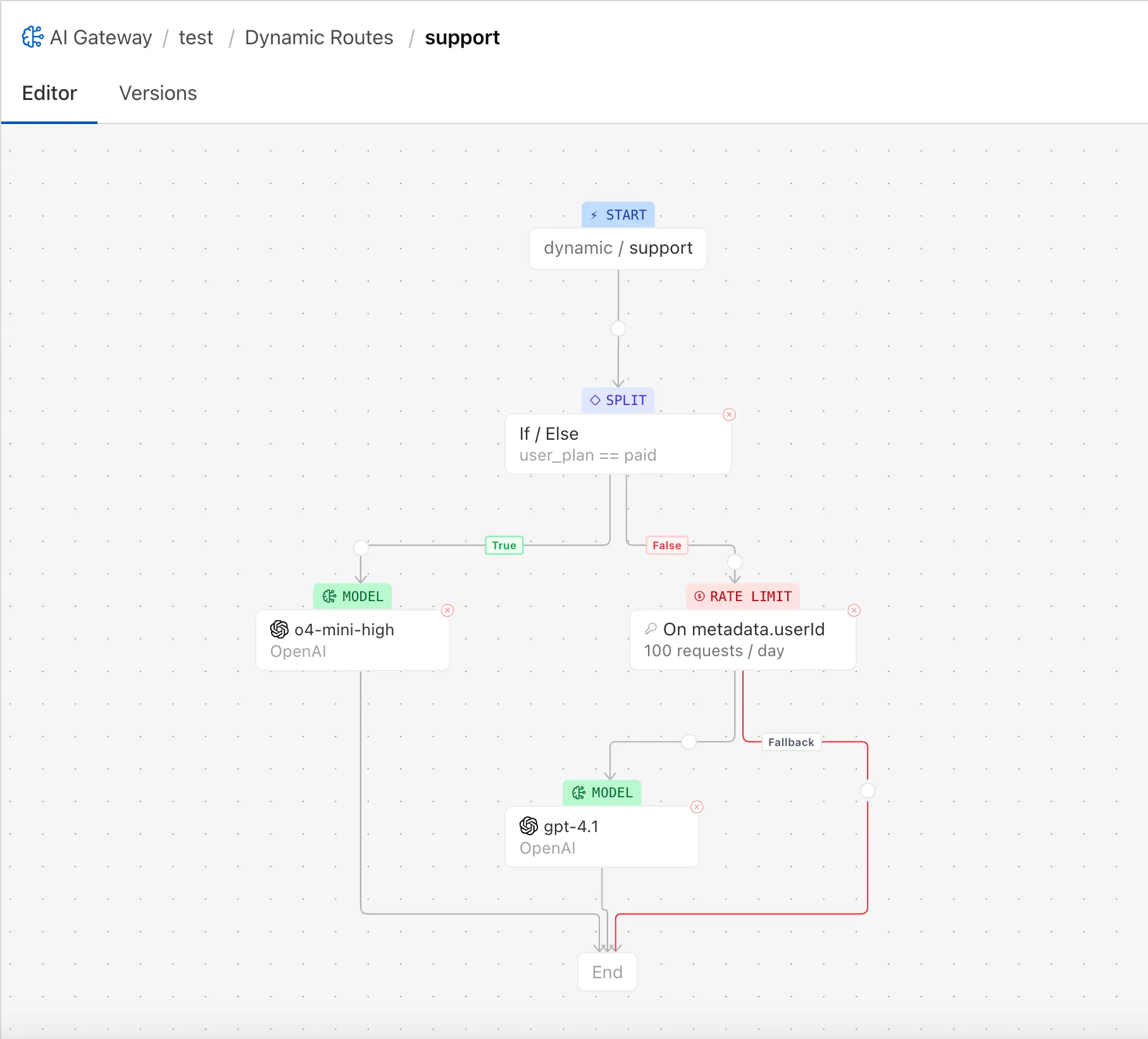Click the True edge label
This screenshot has width=1148, height=1039.
(x=503, y=545)
